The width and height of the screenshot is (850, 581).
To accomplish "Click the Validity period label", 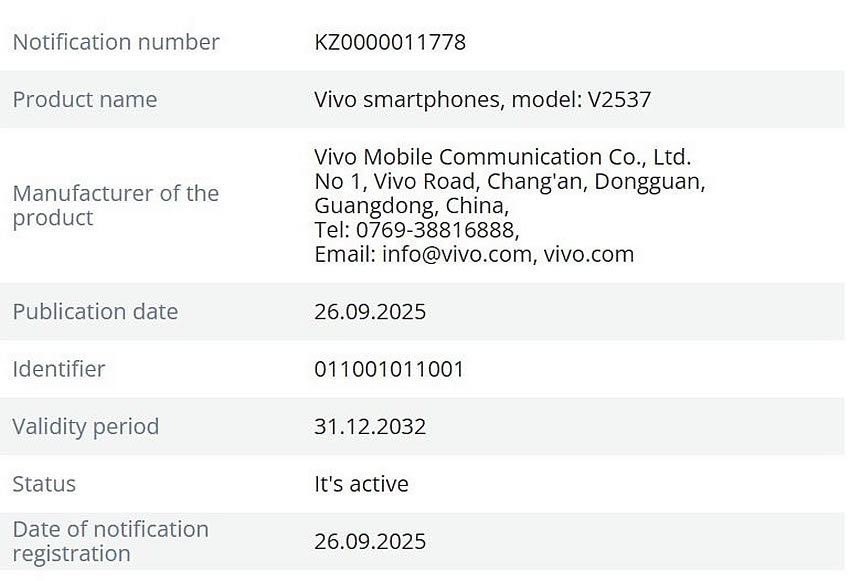I will point(86,426).
